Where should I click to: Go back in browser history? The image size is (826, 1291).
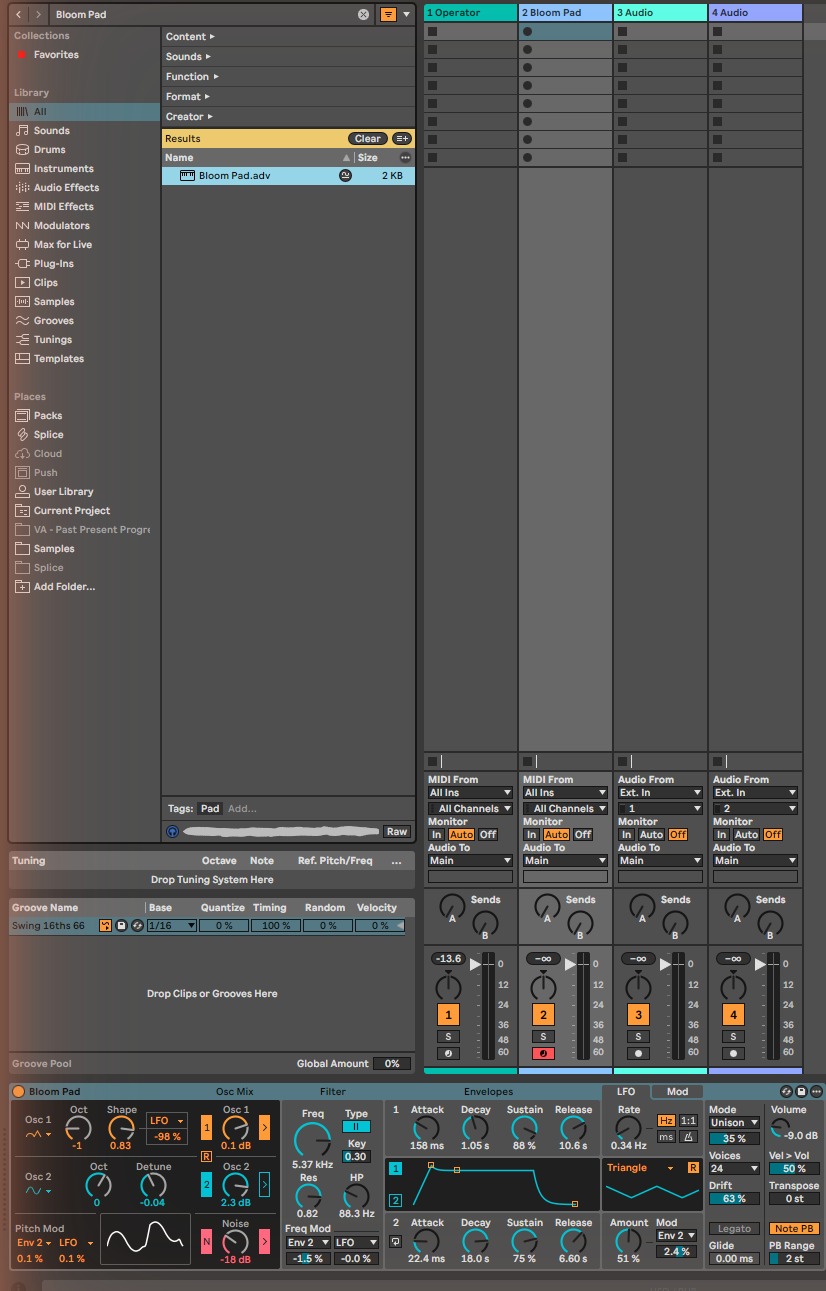[x=18, y=15]
